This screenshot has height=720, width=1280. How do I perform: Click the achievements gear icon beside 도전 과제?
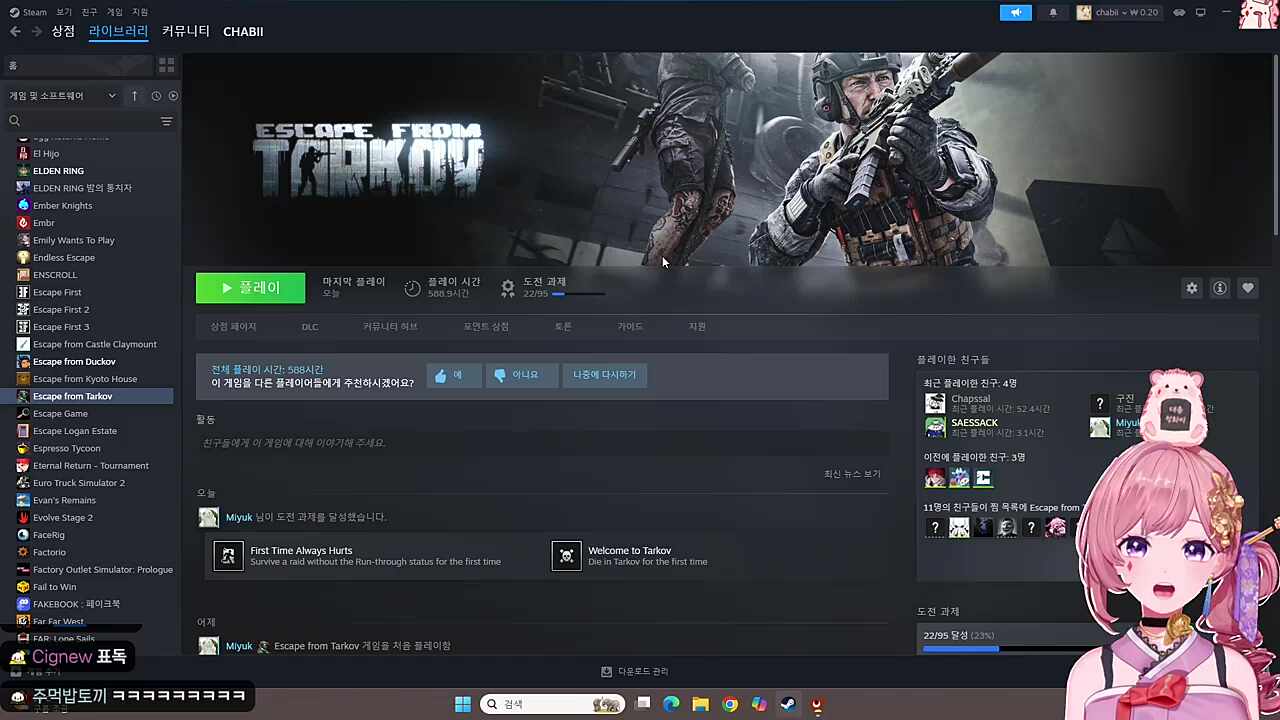click(508, 288)
